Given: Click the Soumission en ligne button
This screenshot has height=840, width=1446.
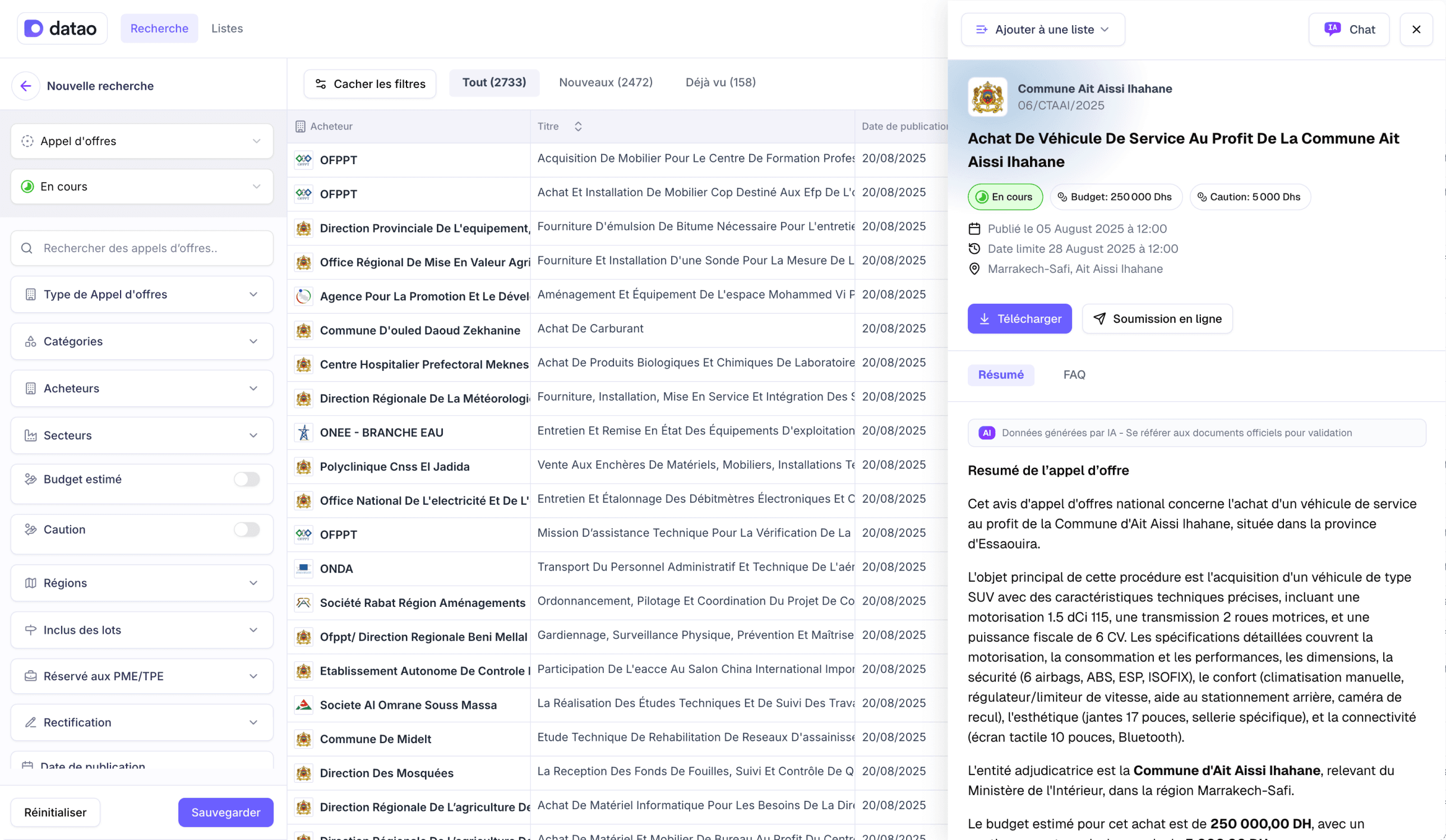Looking at the screenshot, I should [1157, 319].
